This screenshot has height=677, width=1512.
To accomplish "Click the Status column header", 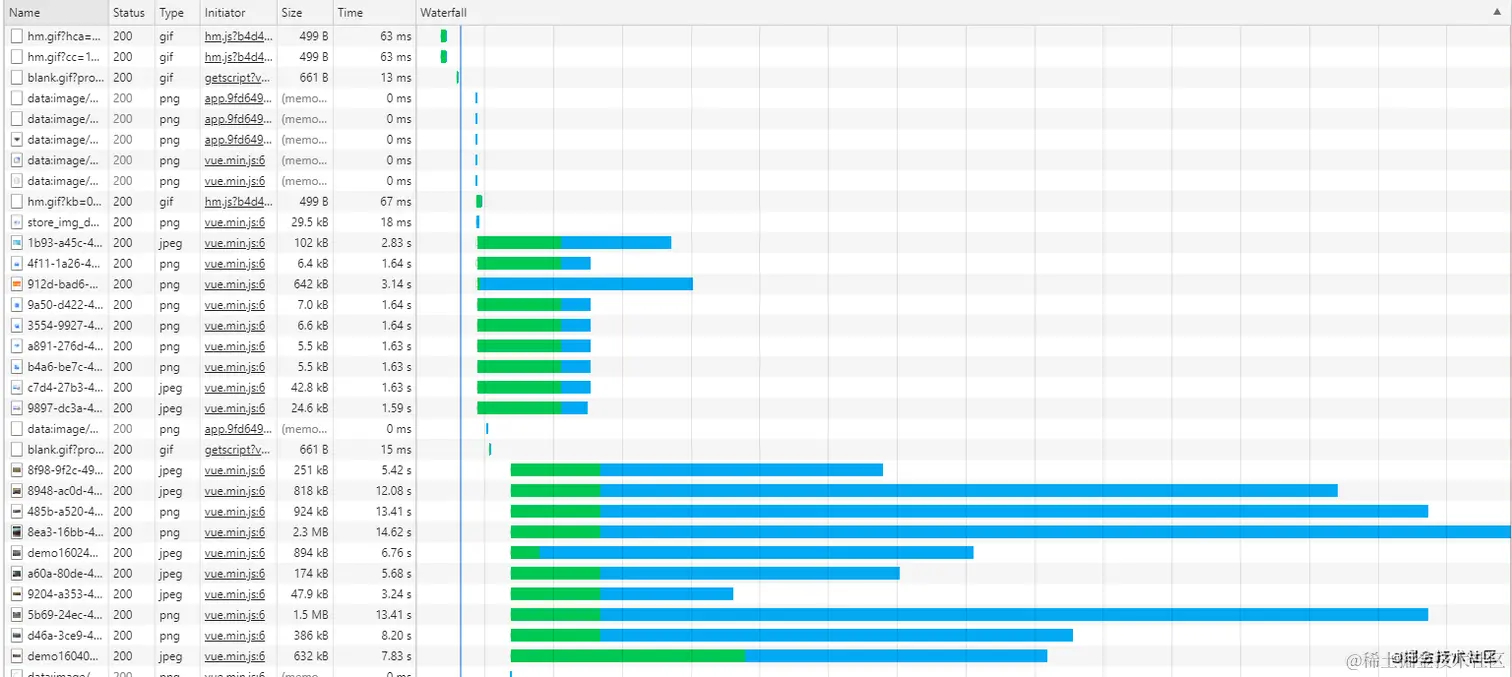I will (130, 12).
